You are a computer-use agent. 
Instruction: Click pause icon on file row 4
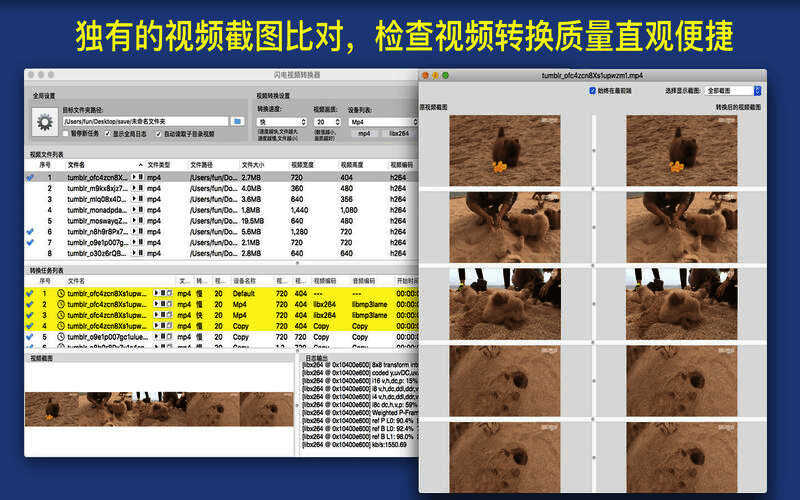(x=140, y=210)
